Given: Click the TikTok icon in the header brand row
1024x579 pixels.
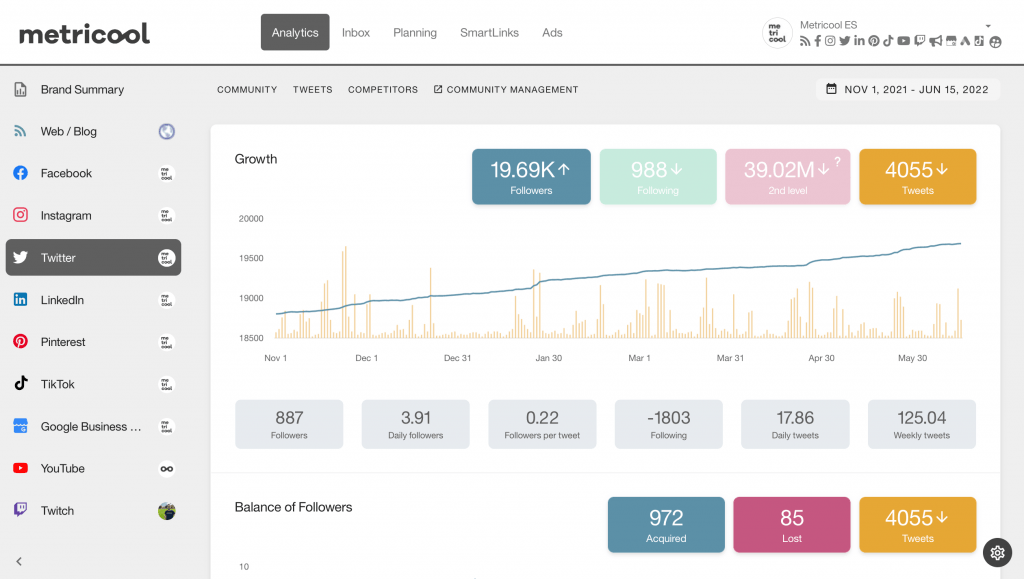Looking at the screenshot, I should [888, 41].
